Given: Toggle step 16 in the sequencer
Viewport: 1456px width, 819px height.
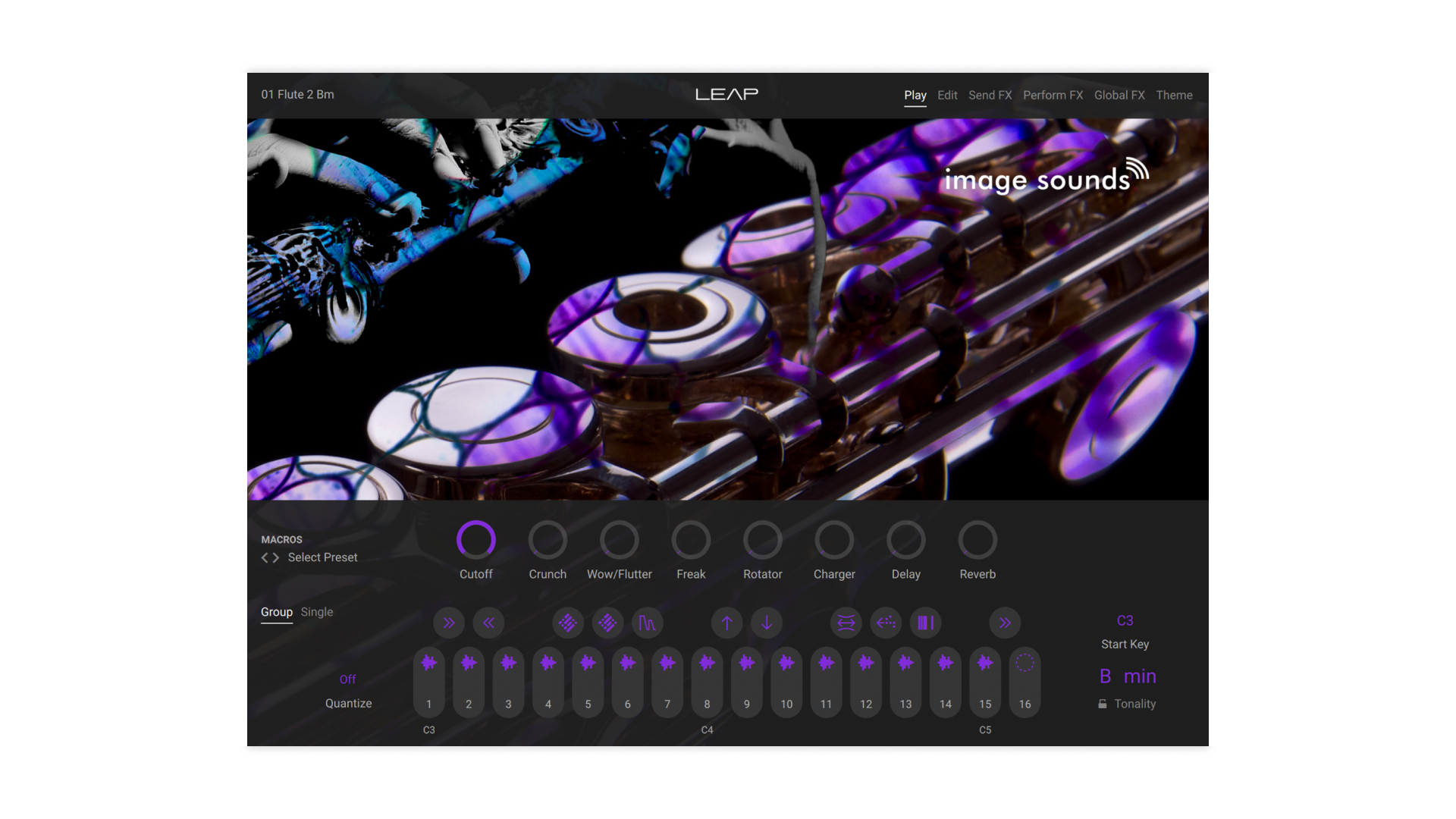Looking at the screenshot, I should click(1025, 681).
